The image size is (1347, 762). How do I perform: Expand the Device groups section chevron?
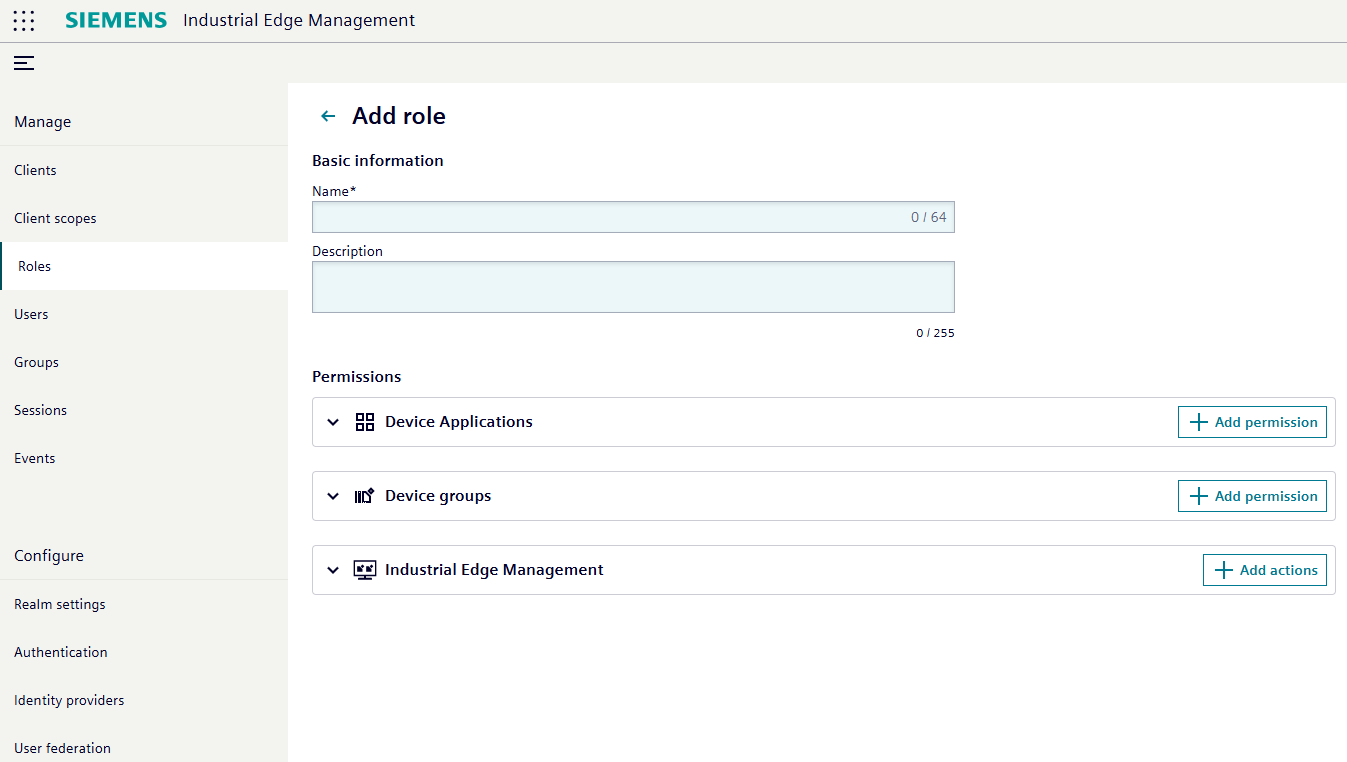pos(333,496)
